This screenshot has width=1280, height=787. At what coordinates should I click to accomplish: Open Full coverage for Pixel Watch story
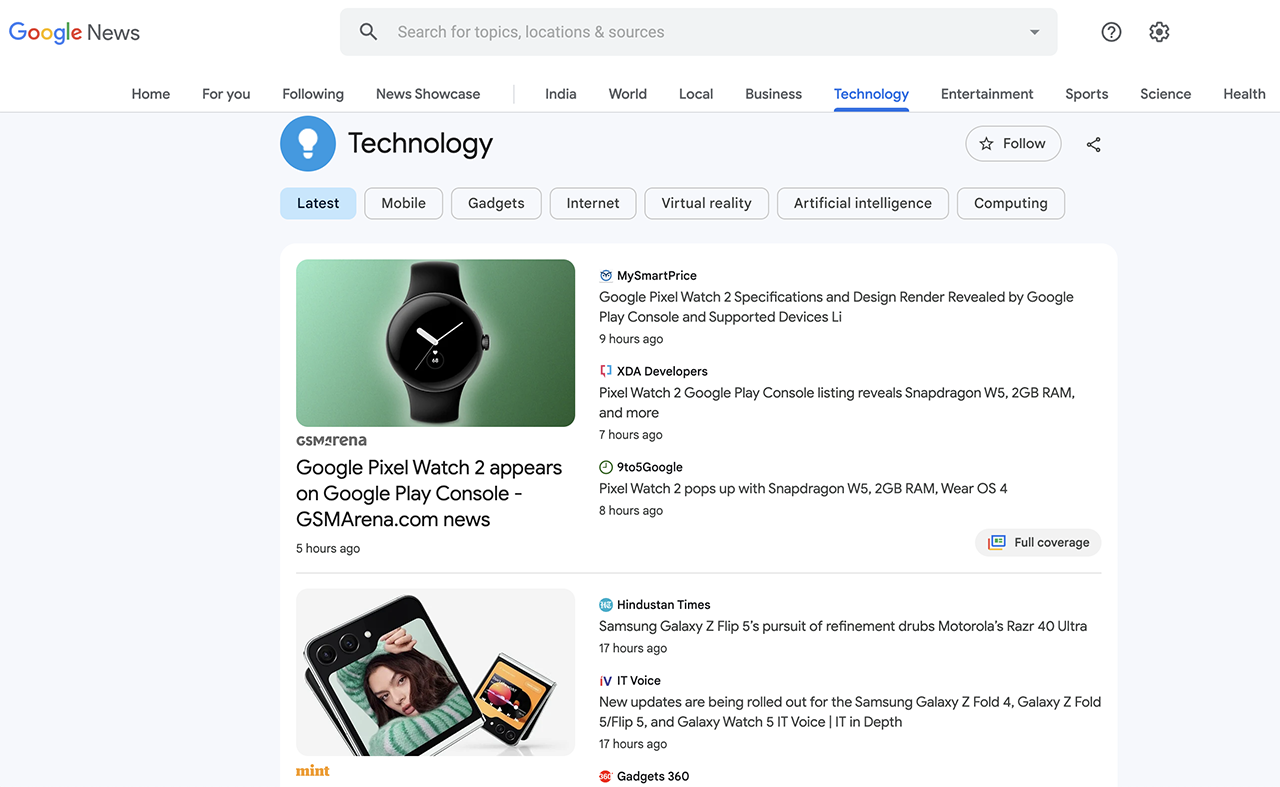tap(1038, 542)
